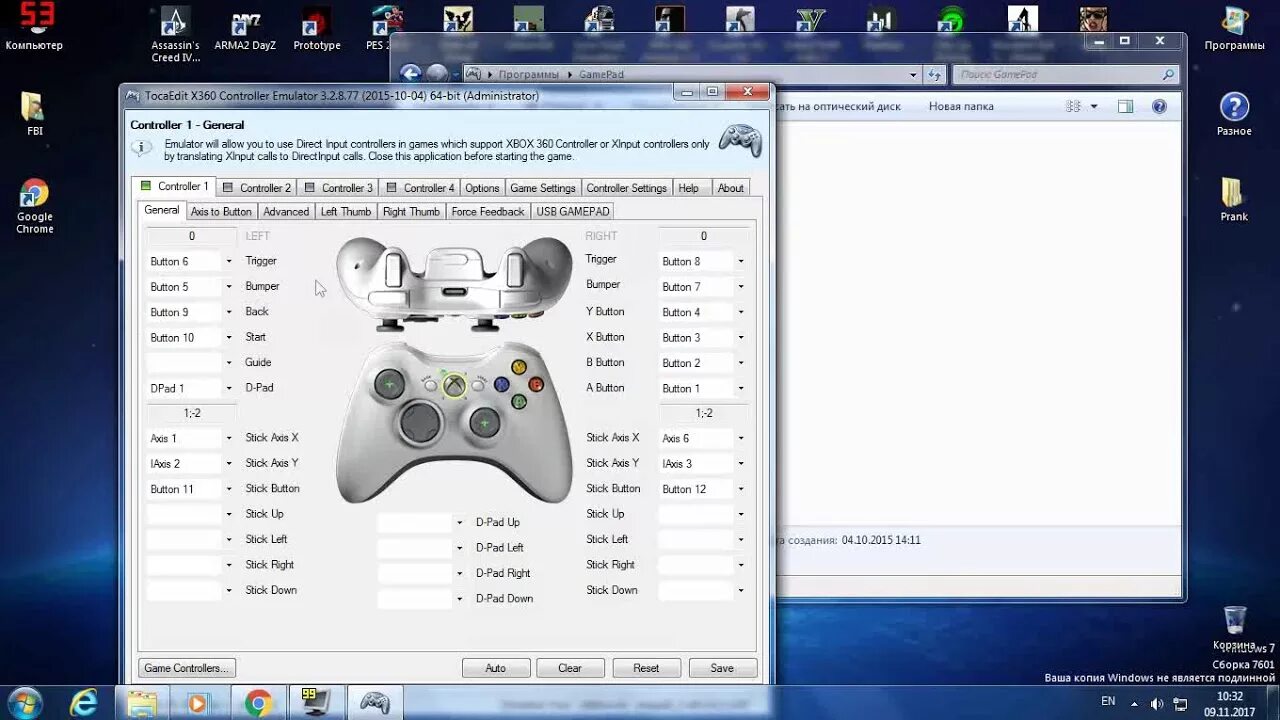The height and width of the screenshot is (720, 1280).
Task: Switch to the Controller 2 tab
Action: click(256, 188)
